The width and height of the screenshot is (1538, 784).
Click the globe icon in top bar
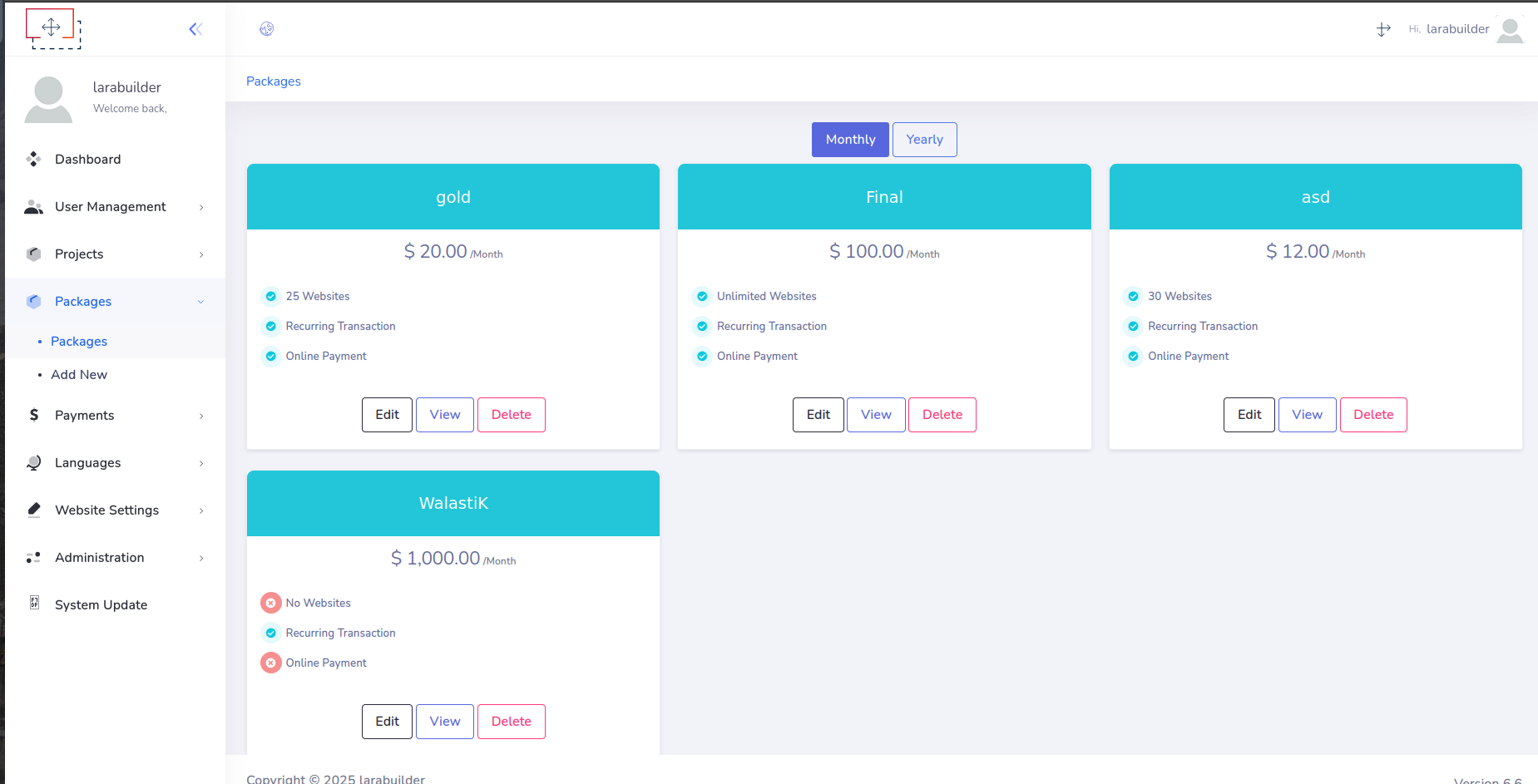(267, 29)
